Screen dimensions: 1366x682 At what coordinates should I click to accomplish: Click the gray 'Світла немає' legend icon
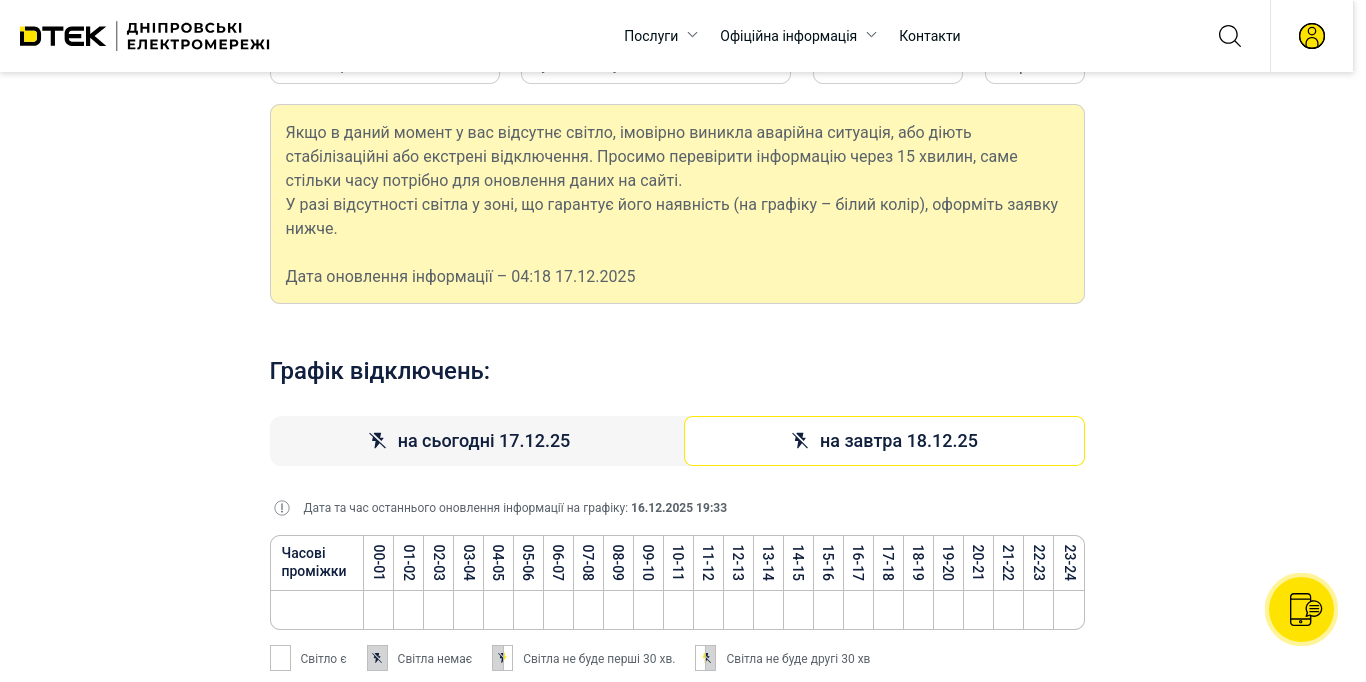click(377, 658)
